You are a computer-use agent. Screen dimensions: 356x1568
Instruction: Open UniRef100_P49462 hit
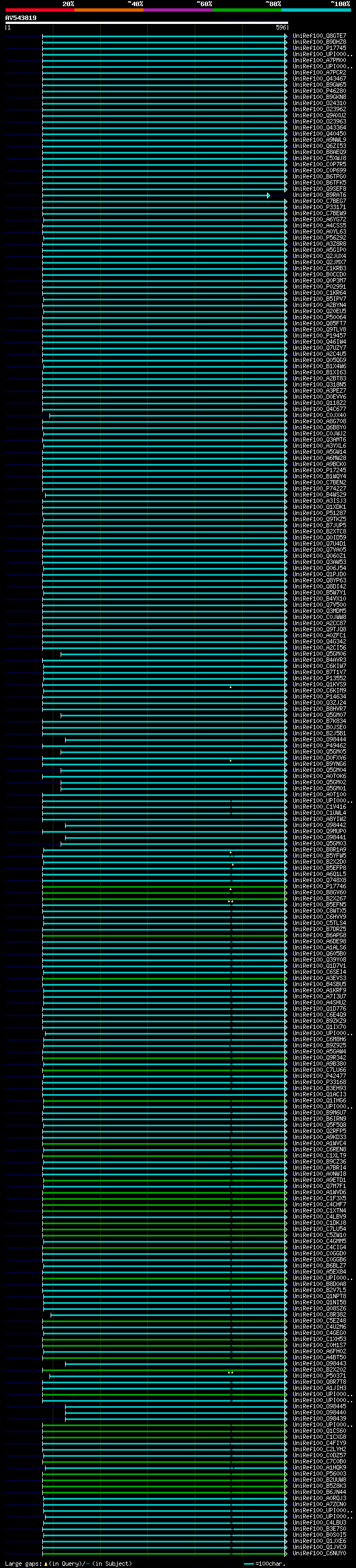[x=319, y=746]
